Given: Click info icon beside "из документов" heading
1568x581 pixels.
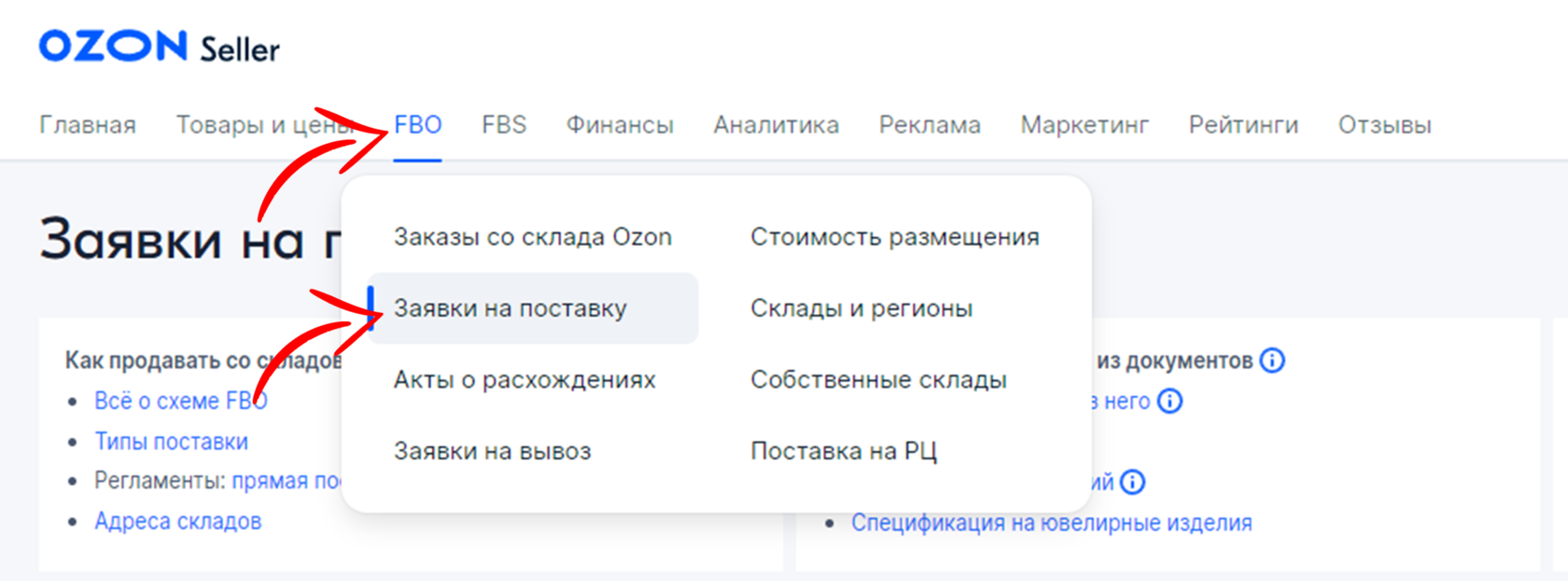Looking at the screenshot, I should pos(1272,361).
